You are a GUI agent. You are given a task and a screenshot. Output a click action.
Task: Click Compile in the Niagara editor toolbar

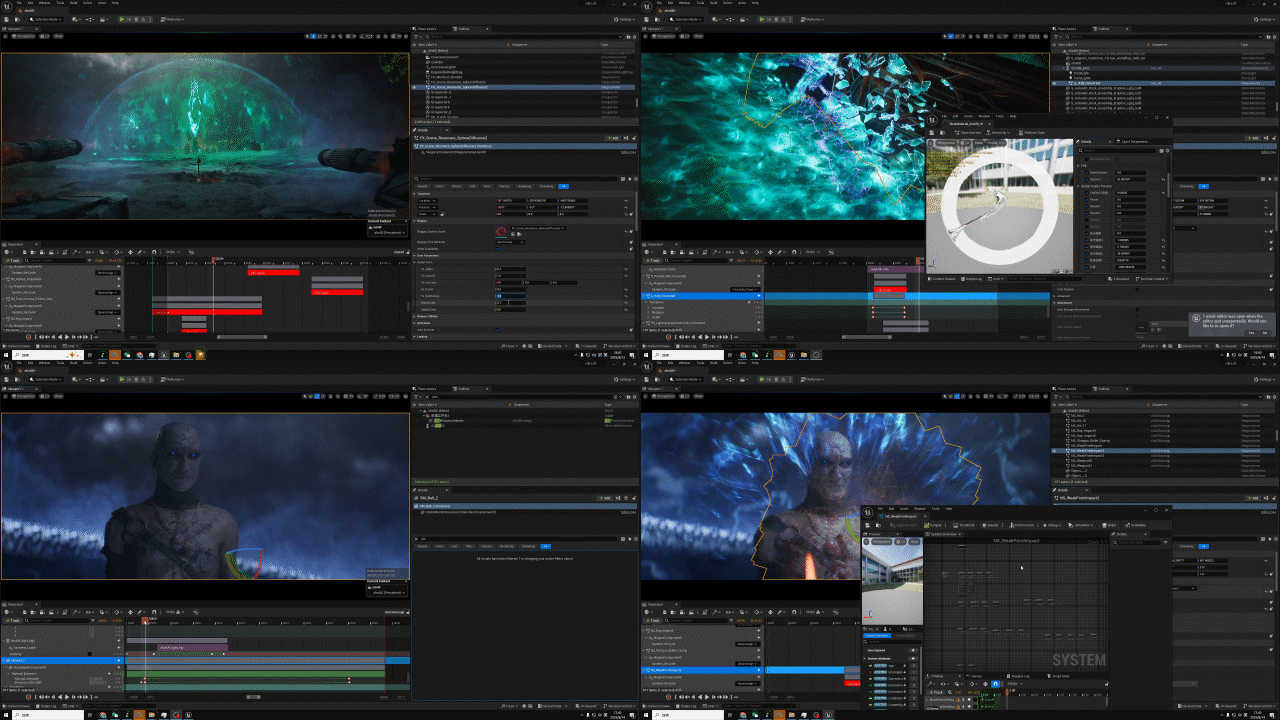(x=934, y=524)
